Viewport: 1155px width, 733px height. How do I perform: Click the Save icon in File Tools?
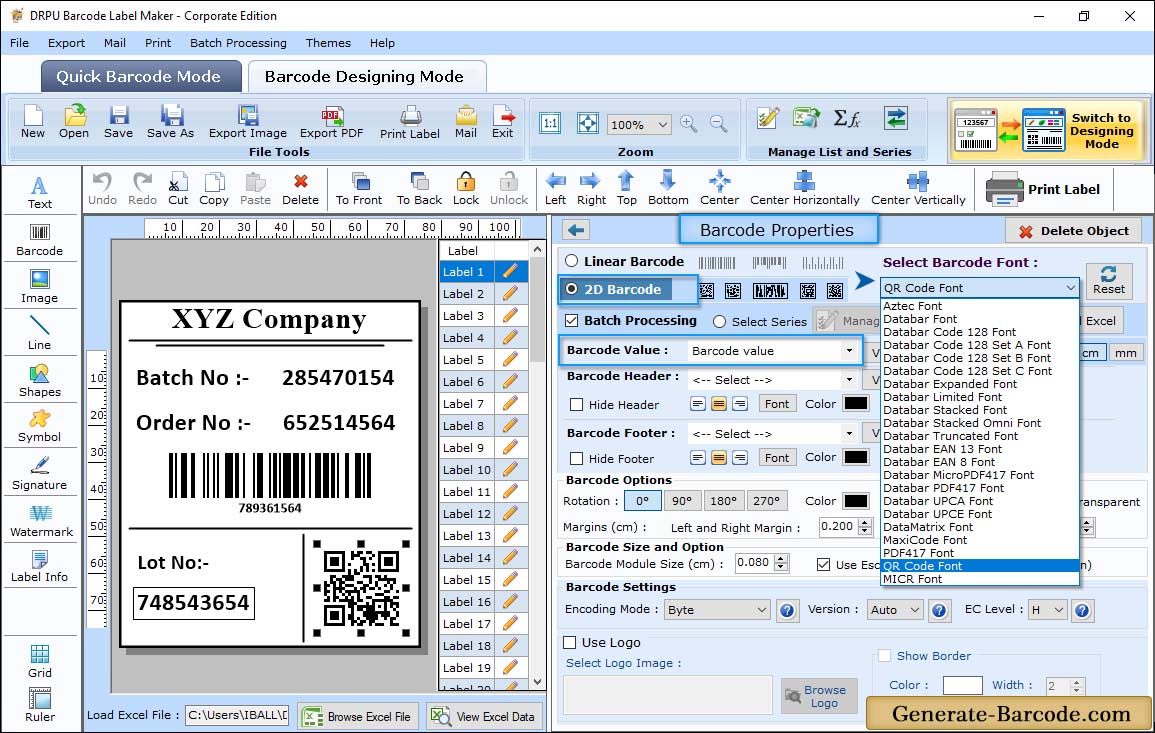118,122
